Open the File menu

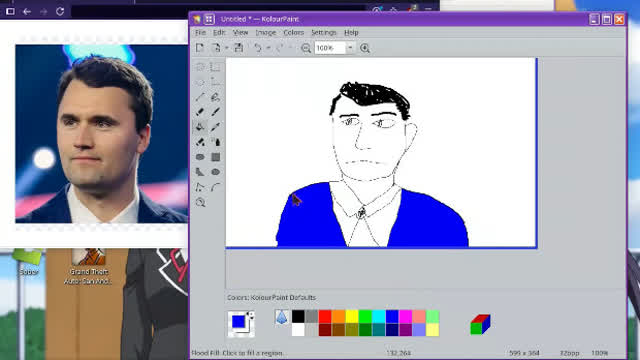pos(200,32)
